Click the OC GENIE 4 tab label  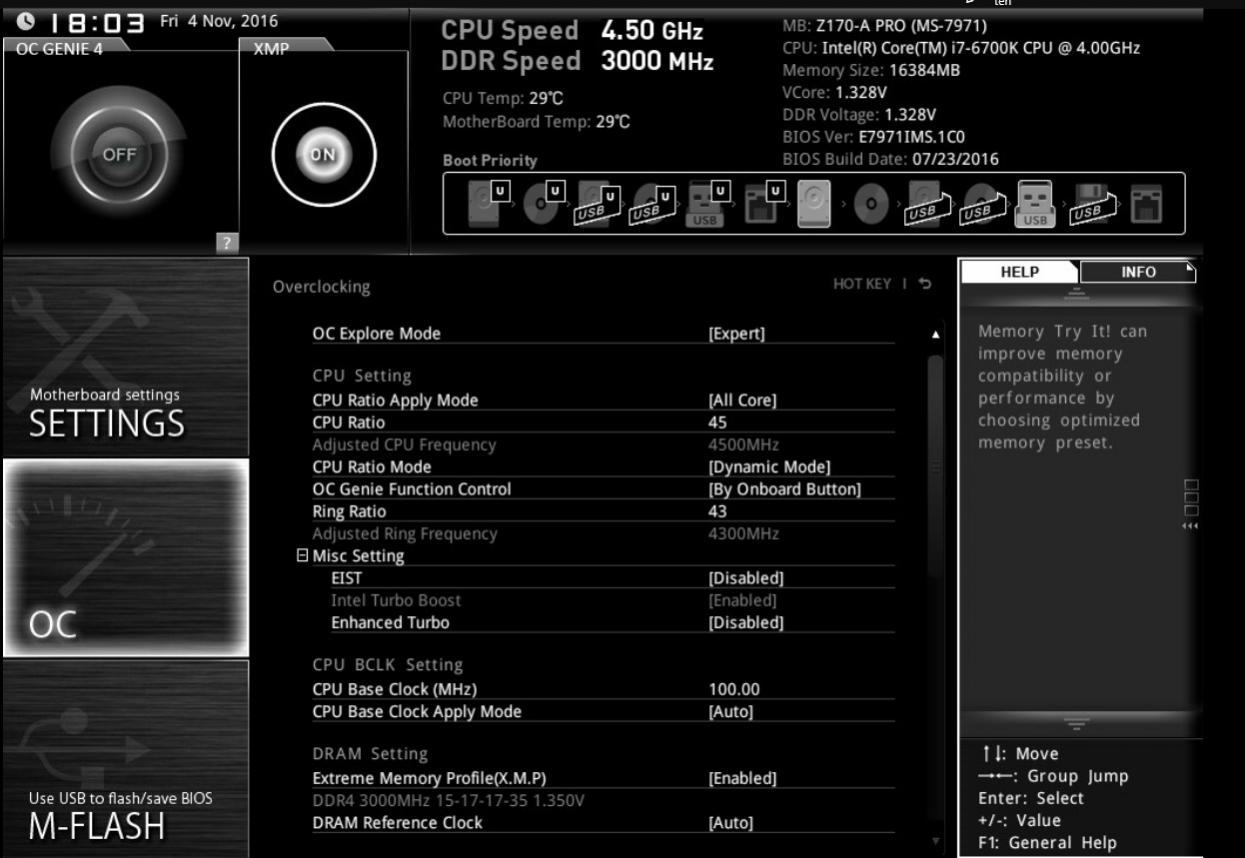(x=60, y=48)
